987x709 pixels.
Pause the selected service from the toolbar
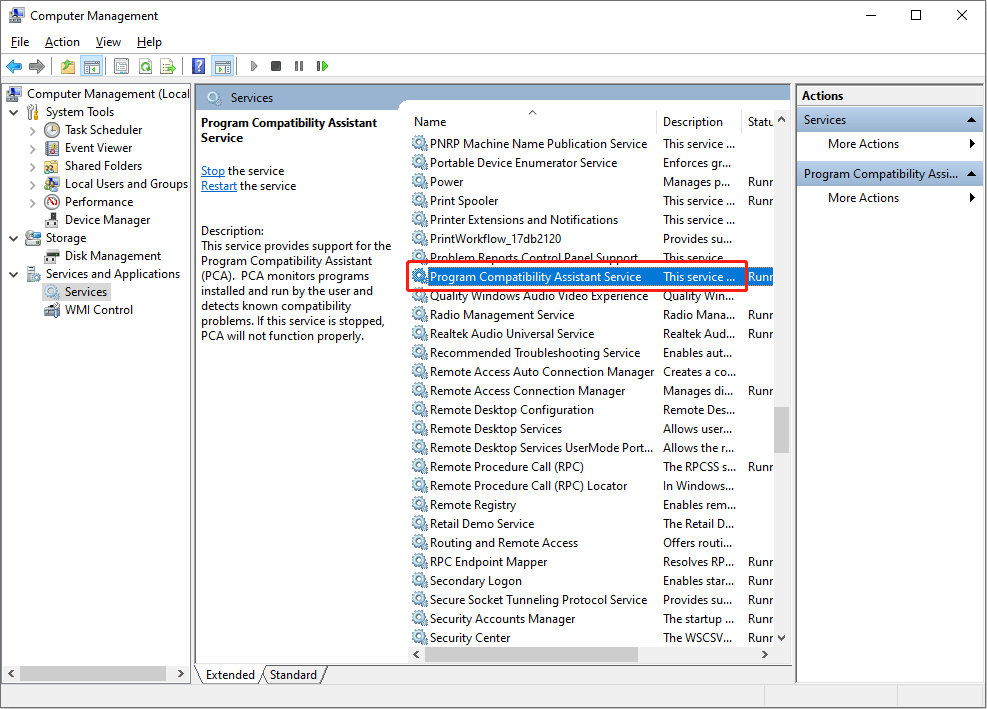[299, 66]
